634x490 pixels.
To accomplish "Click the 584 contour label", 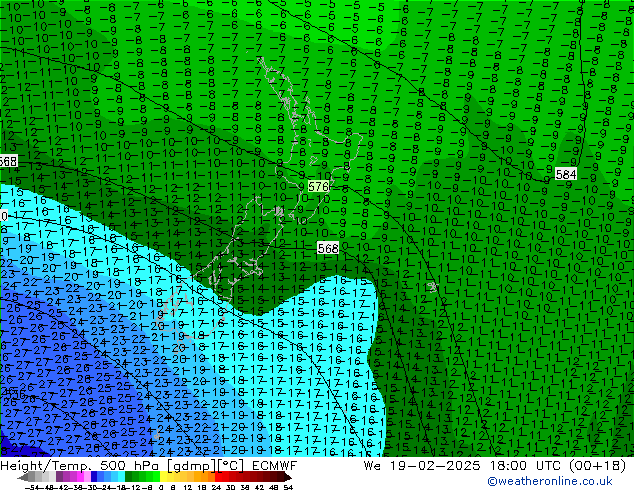I will click(x=566, y=174).
